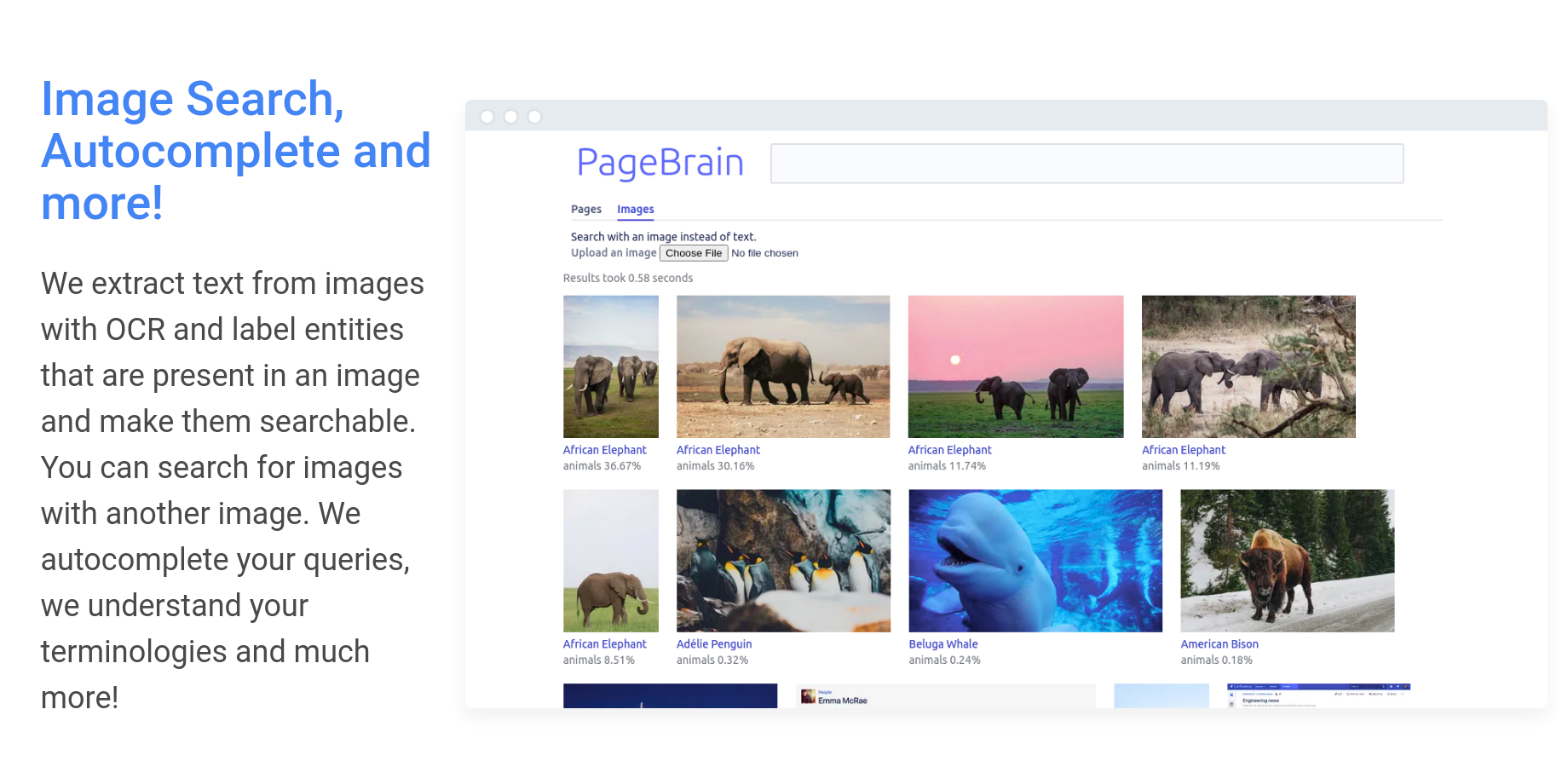The image size is (1568, 767).
Task: Open elephant herd thumbnail at 36.67%
Action: 611,366
